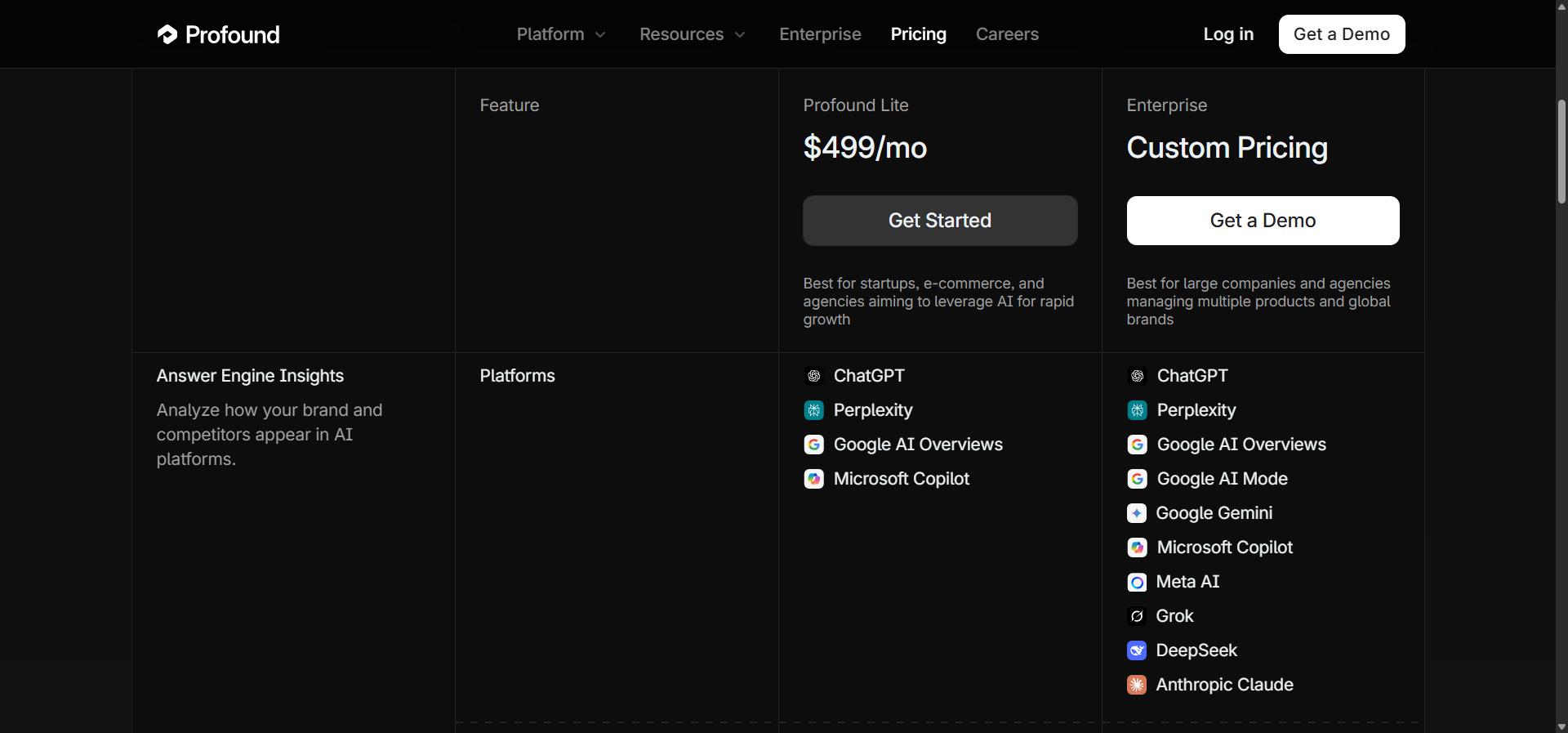
Task: Click the ChatGPT icon in Enterprise column
Action: tap(1138, 376)
